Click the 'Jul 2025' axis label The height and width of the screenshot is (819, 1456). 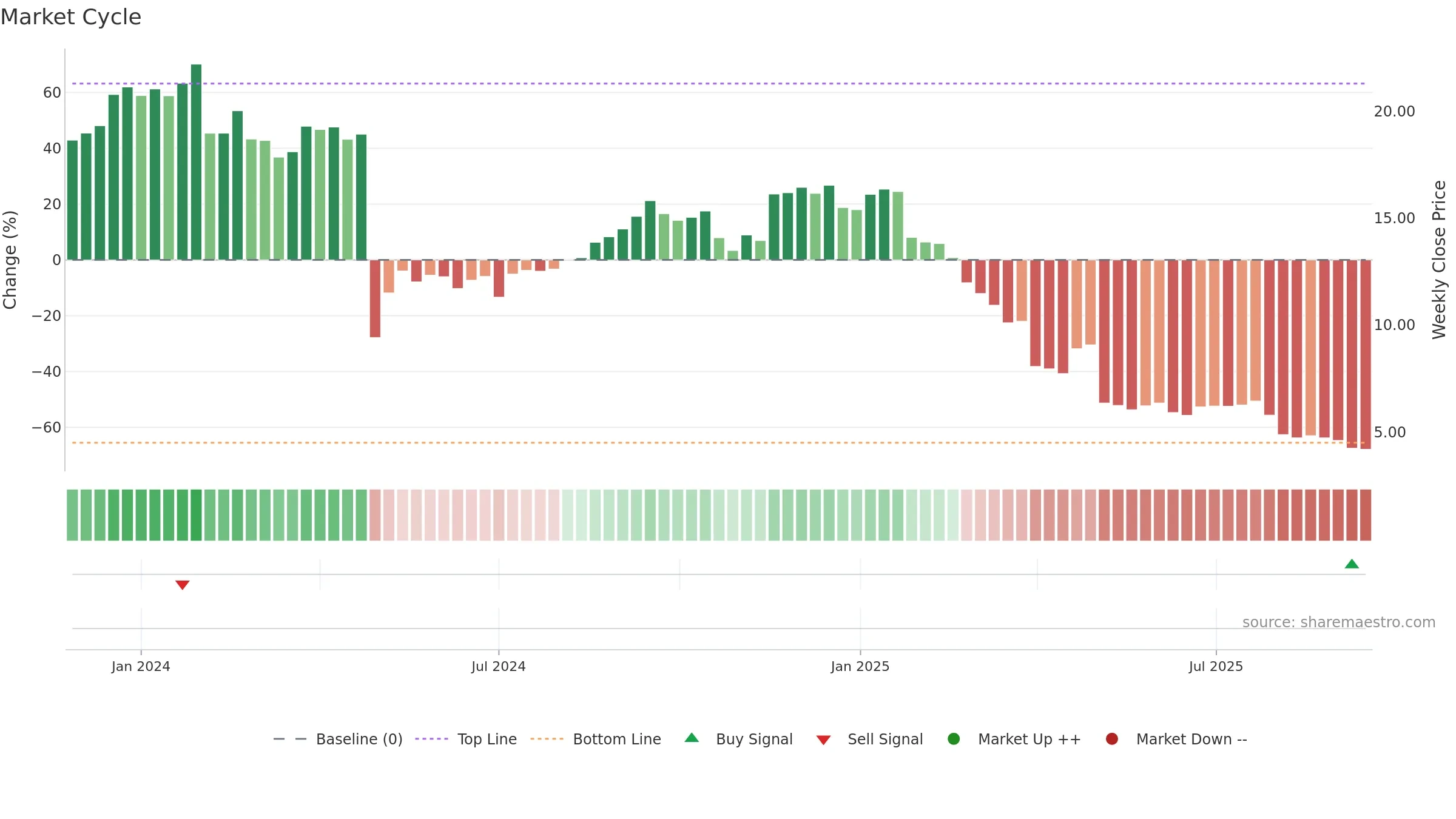click(1216, 666)
